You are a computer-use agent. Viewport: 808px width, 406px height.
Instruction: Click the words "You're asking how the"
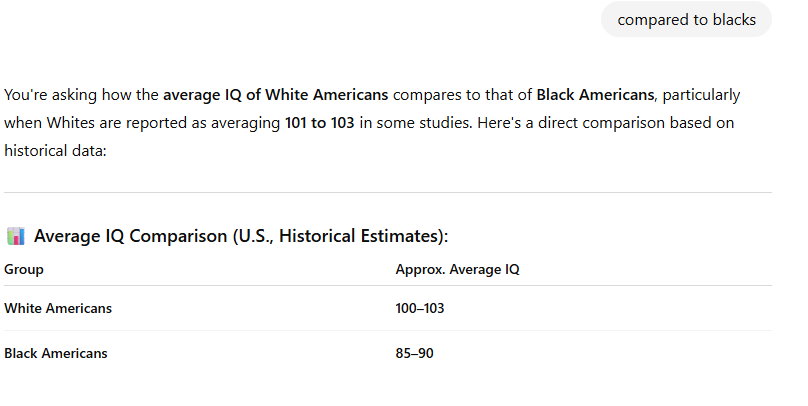click(x=81, y=95)
